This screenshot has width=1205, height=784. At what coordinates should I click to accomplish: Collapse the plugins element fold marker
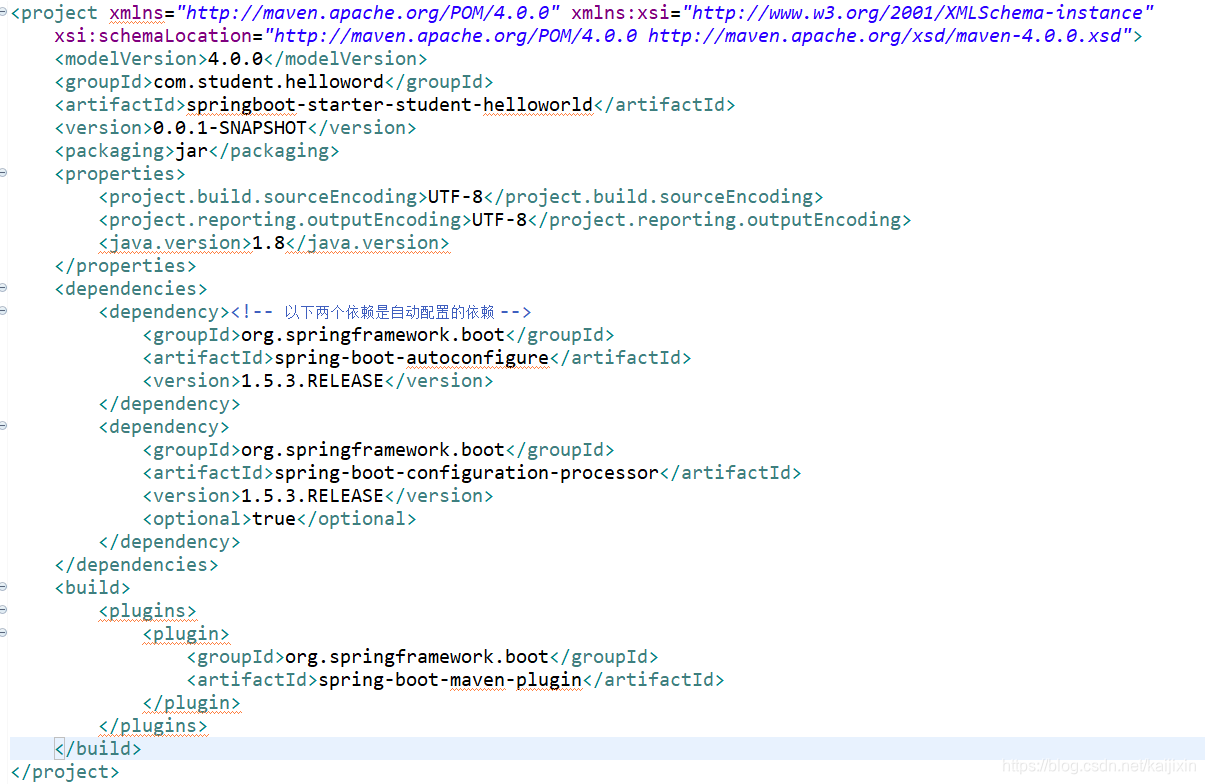[x=4, y=611]
